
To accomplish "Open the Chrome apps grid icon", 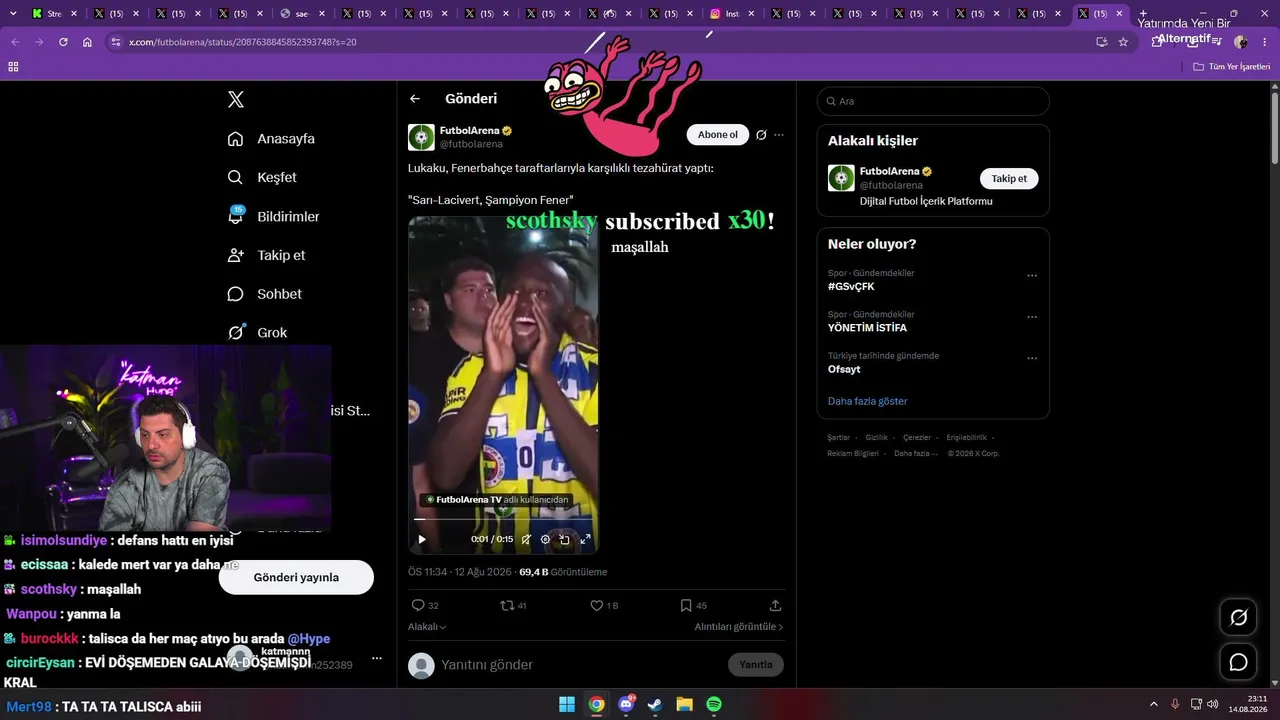I will click(x=13, y=67).
